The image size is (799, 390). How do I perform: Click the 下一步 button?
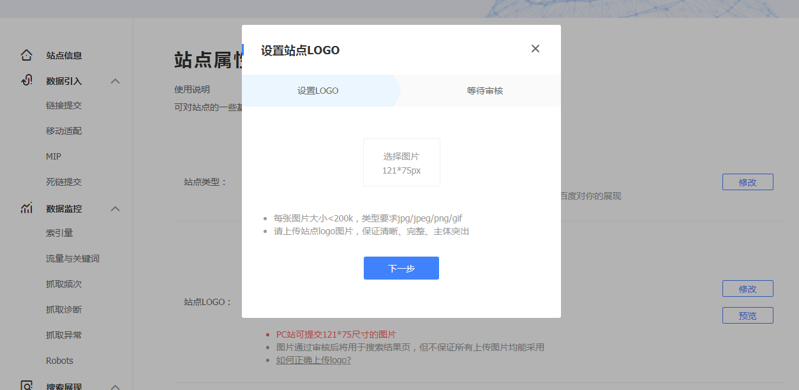401,268
